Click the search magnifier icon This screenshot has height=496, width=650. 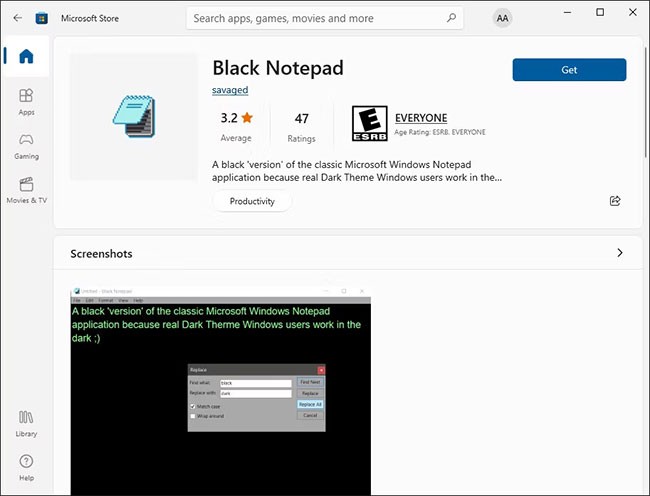pyautogui.click(x=451, y=18)
